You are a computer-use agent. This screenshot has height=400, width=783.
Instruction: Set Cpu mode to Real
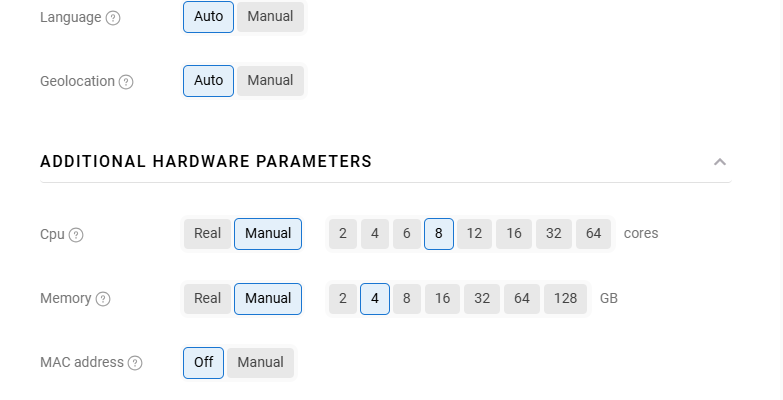[207, 234]
